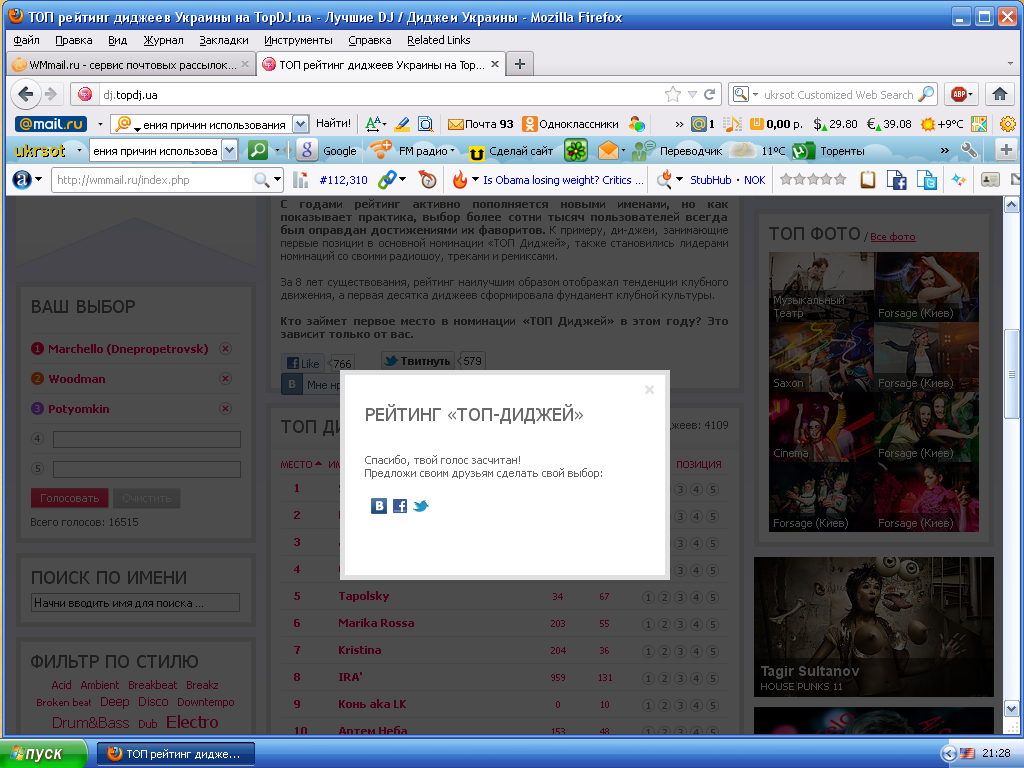1024x768 pixels.
Task: Bookmark this page with the star icon
Action: coord(673,95)
